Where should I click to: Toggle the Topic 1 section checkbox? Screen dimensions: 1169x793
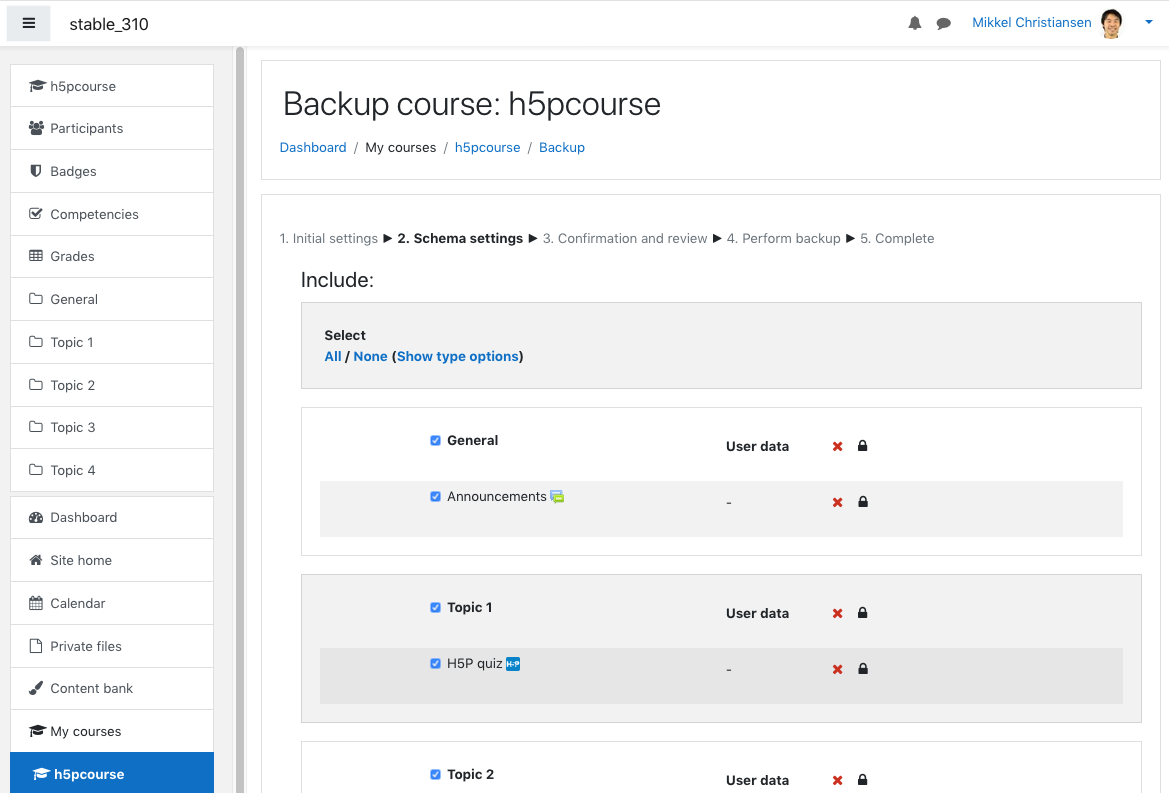pos(435,607)
